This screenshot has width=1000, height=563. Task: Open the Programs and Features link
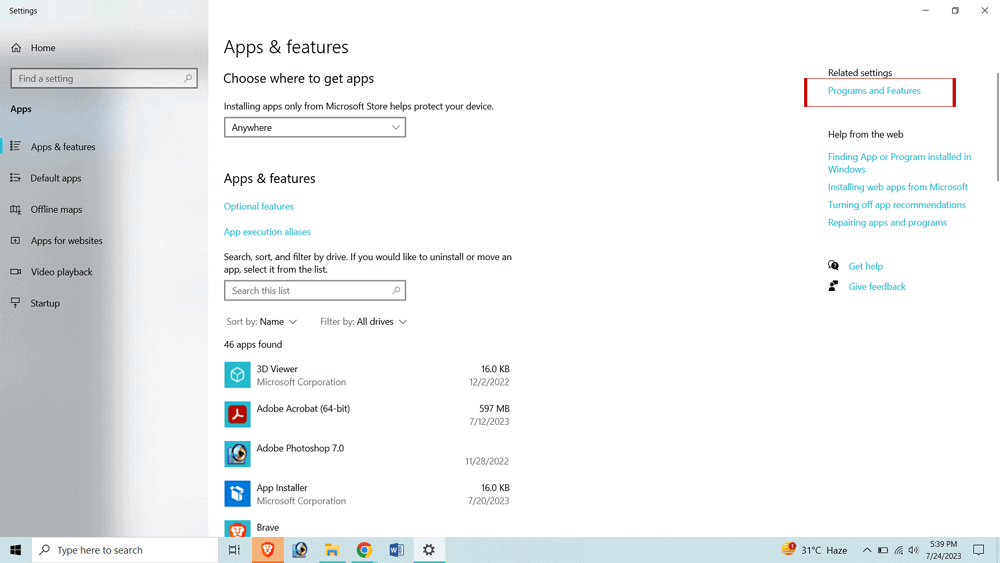coord(874,91)
